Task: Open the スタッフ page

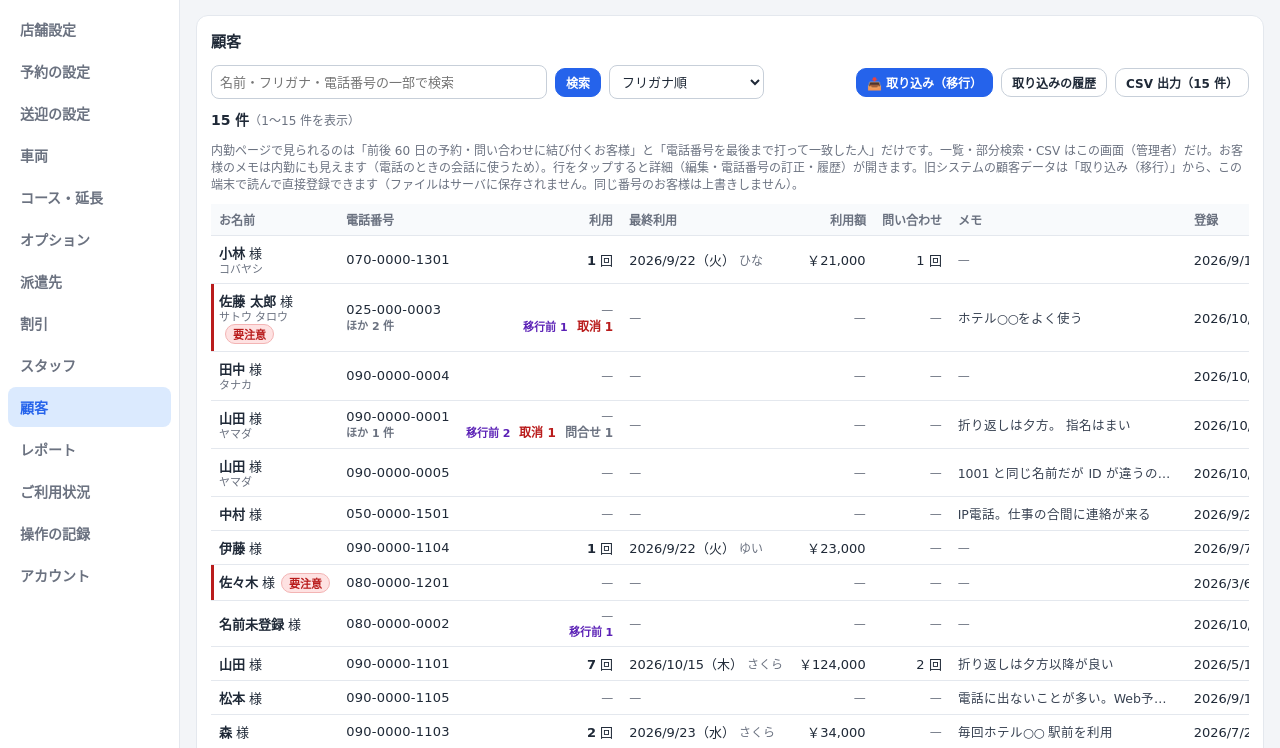Action: (x=89, y=366)
